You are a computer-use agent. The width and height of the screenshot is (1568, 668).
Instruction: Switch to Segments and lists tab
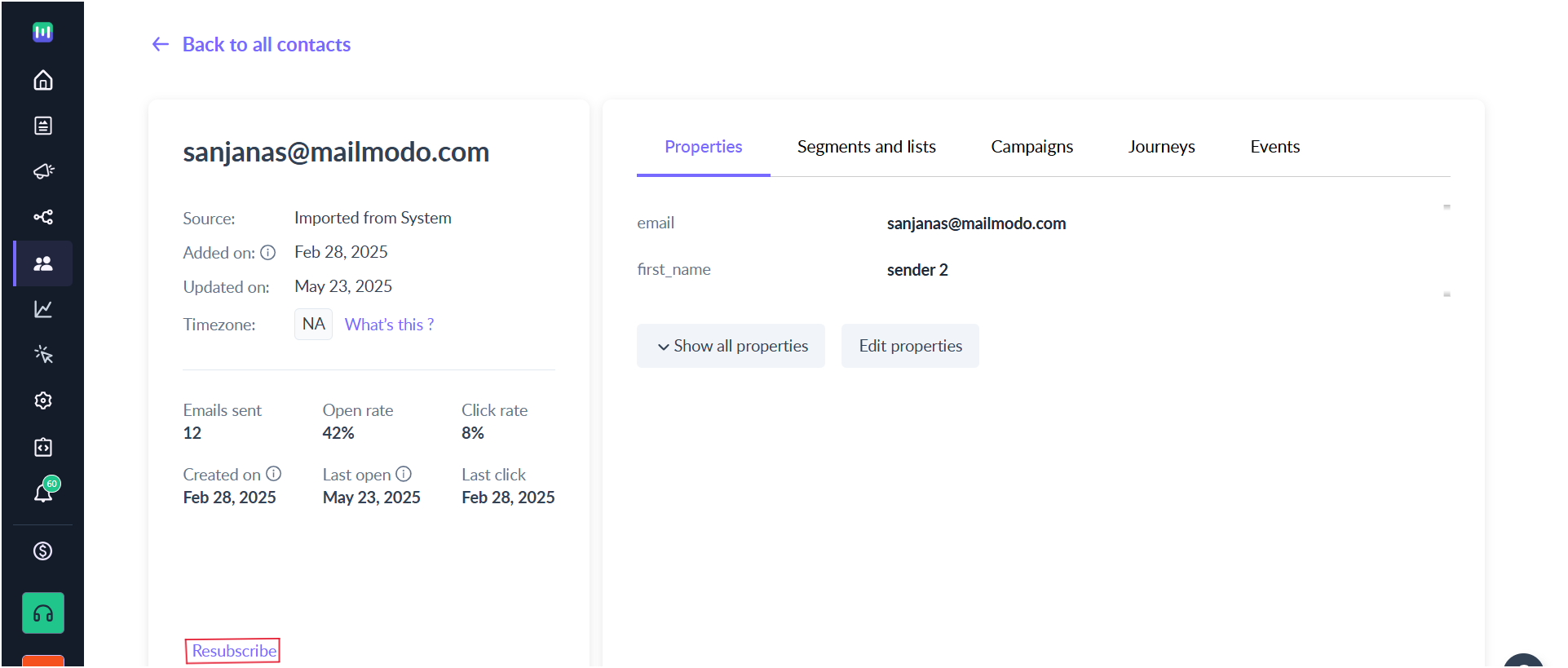click(x=866, y=147)
